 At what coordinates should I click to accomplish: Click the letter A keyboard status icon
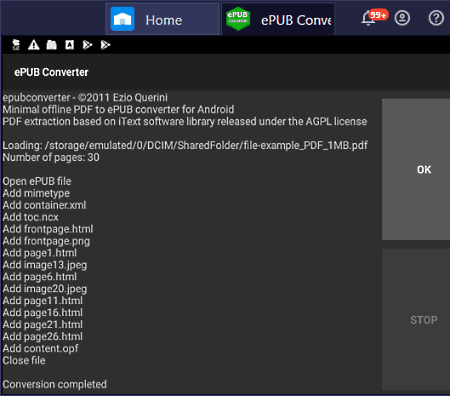pyautogui.click(x=69, y=45)
